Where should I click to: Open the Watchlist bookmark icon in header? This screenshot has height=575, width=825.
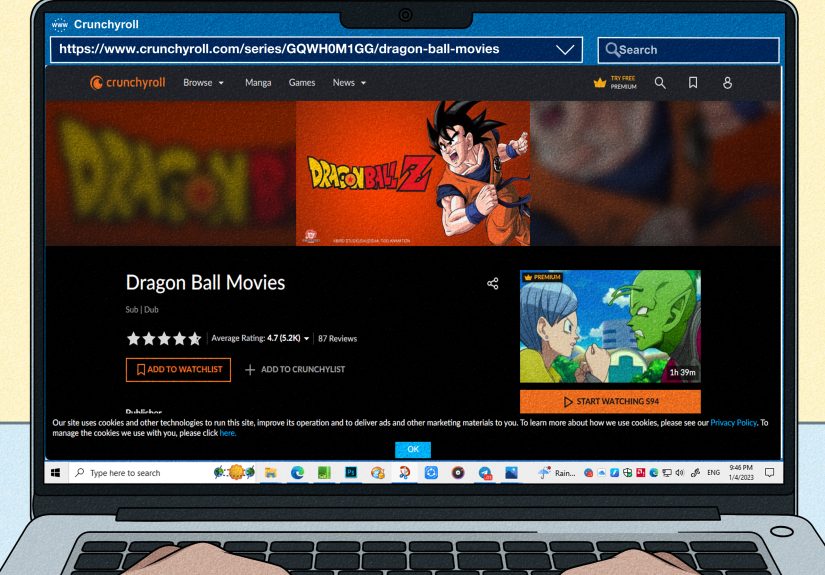click(x=693, y=83)
